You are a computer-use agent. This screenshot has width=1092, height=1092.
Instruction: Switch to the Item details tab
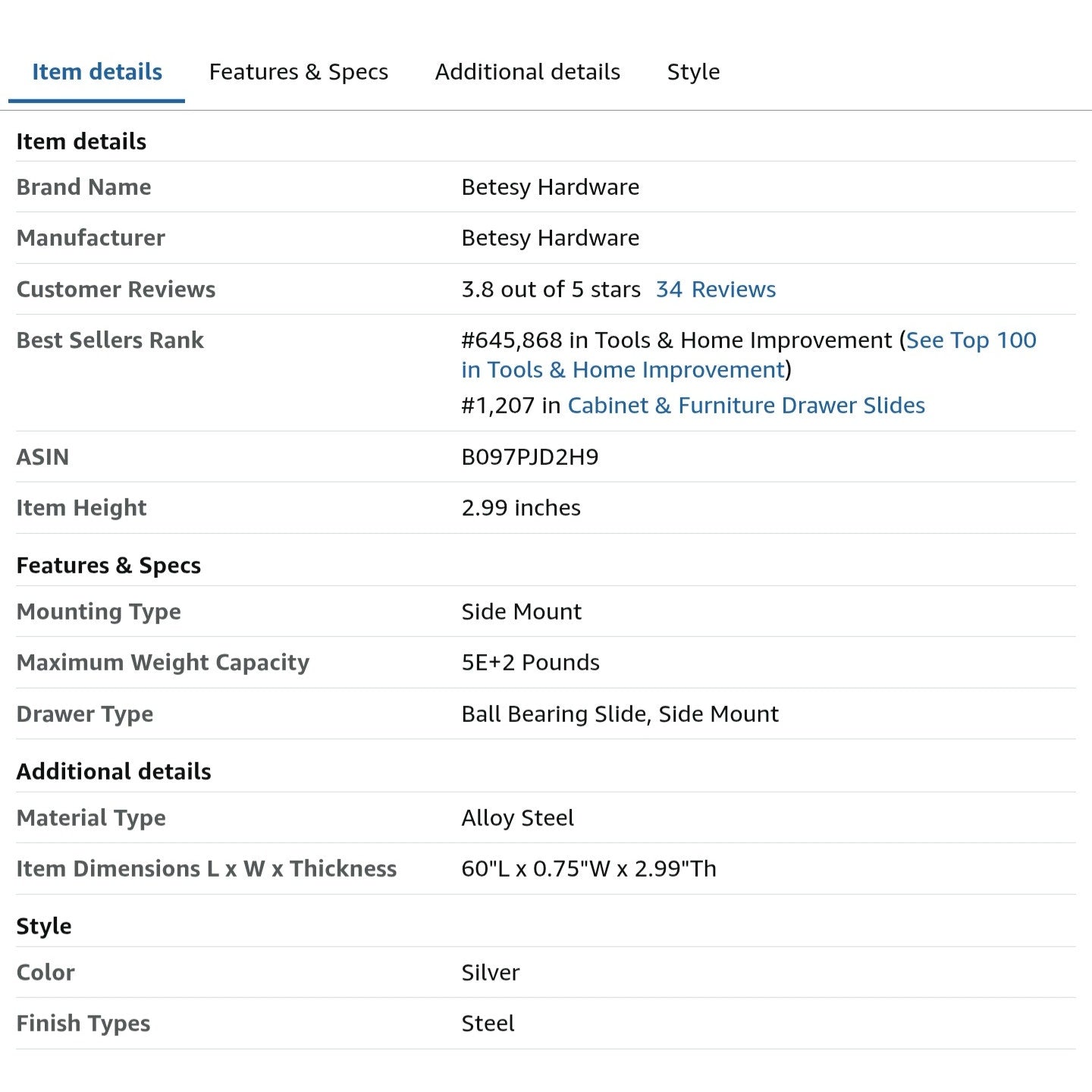coord(96,72)
